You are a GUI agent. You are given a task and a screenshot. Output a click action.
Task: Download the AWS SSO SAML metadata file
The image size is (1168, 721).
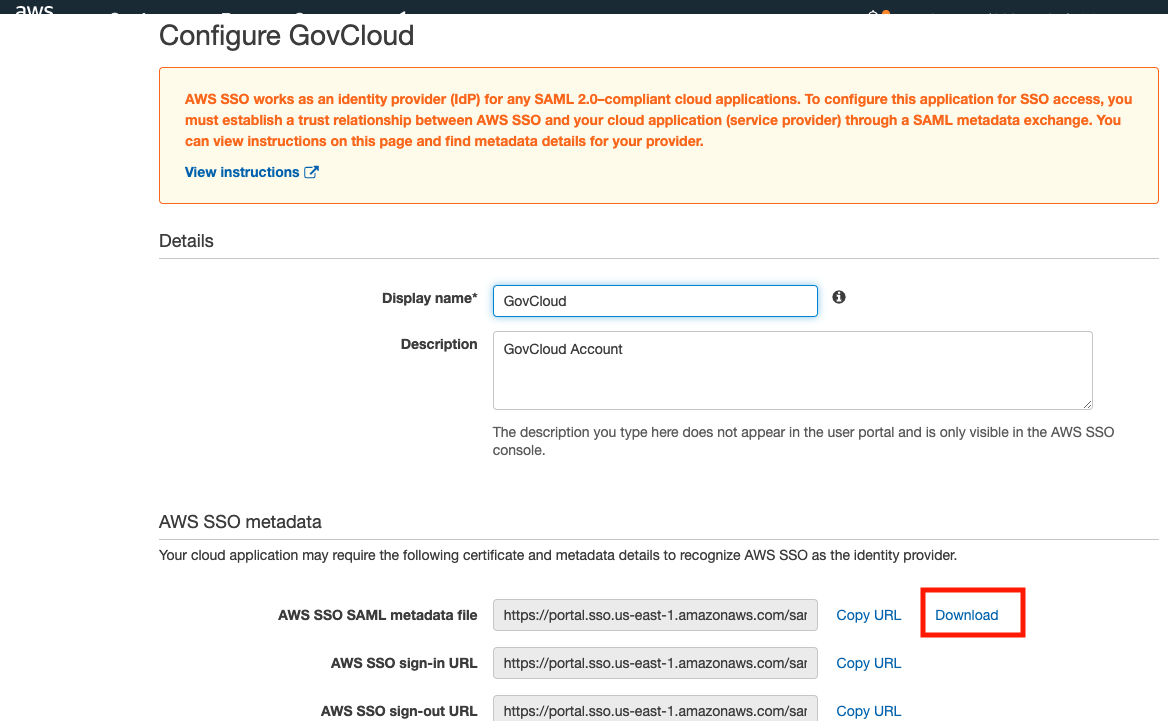[x=966, y=615]
